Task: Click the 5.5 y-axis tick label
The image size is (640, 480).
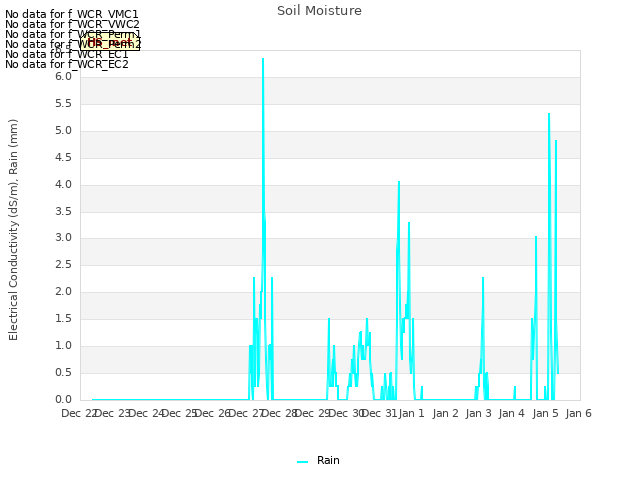Action: pyautogui.click(x=63, y=104)
